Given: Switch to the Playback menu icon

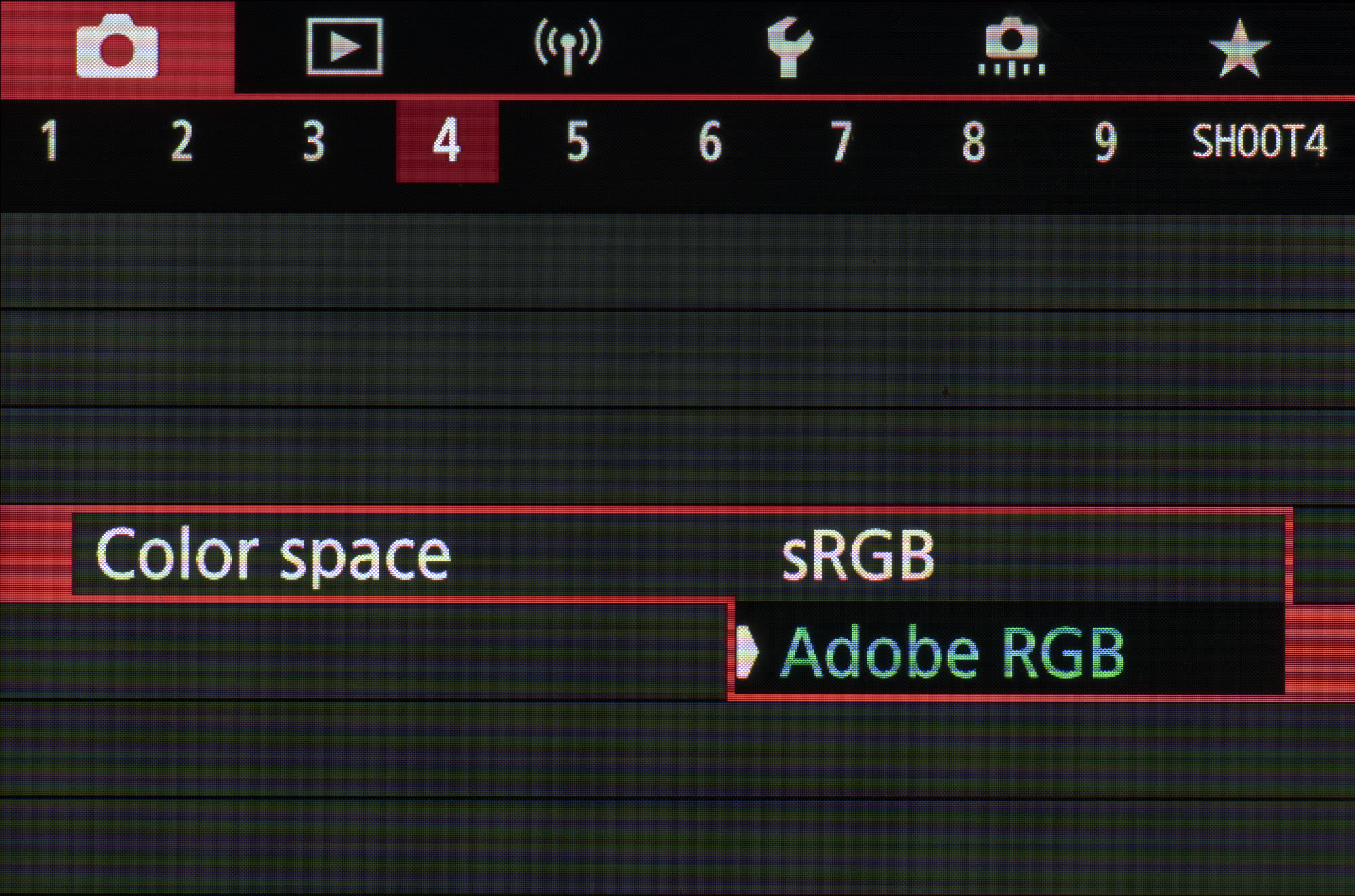Looking at the screenshot, I should [x=344, y=47].
